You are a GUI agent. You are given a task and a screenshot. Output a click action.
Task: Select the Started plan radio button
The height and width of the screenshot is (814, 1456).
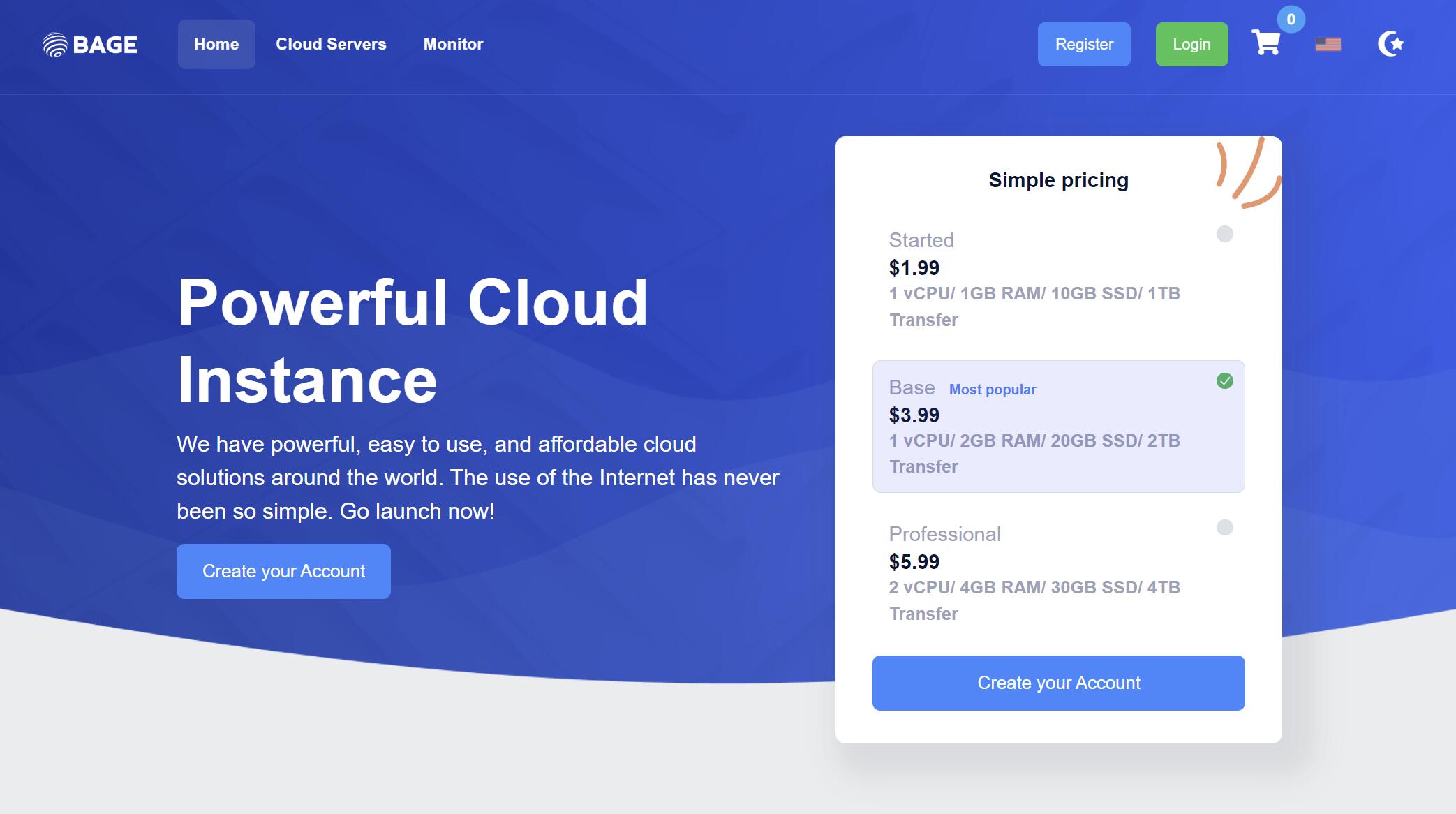pyautogui.click(x=1224, y=233)
